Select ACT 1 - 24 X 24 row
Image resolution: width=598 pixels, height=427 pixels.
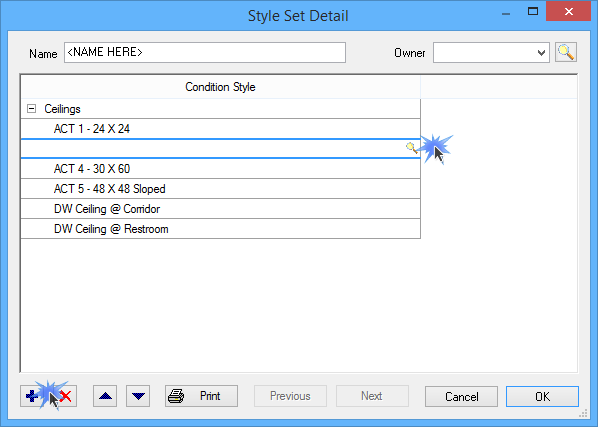(x=220, y=129)
